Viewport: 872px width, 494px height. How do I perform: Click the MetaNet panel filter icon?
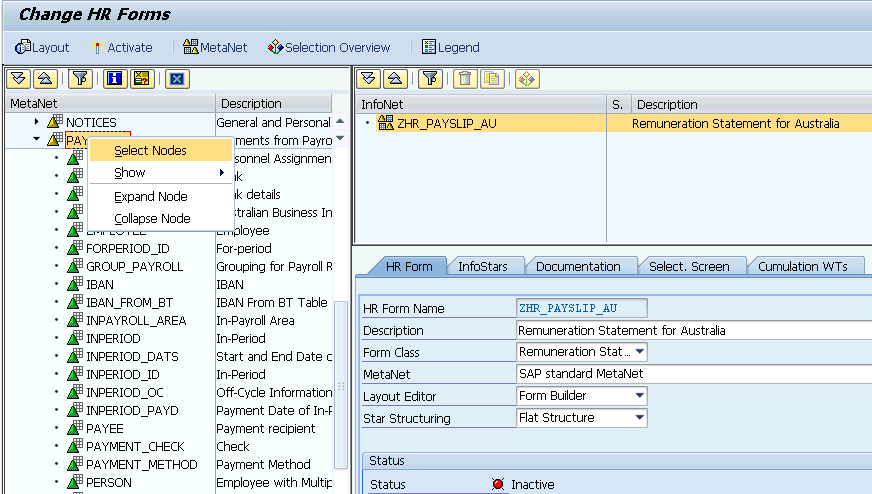point(81,79)
